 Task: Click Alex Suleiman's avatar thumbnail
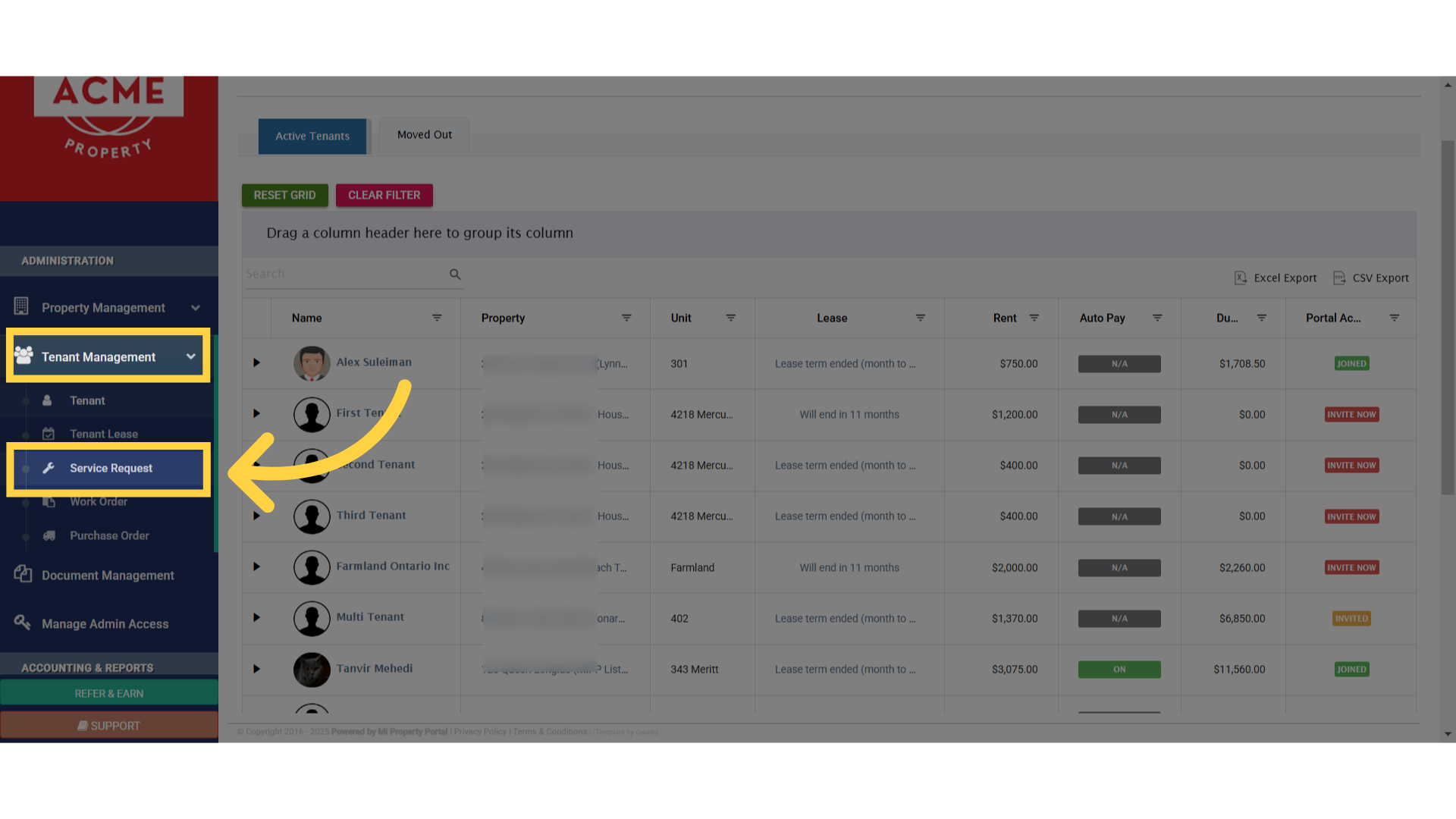(312, 363)
